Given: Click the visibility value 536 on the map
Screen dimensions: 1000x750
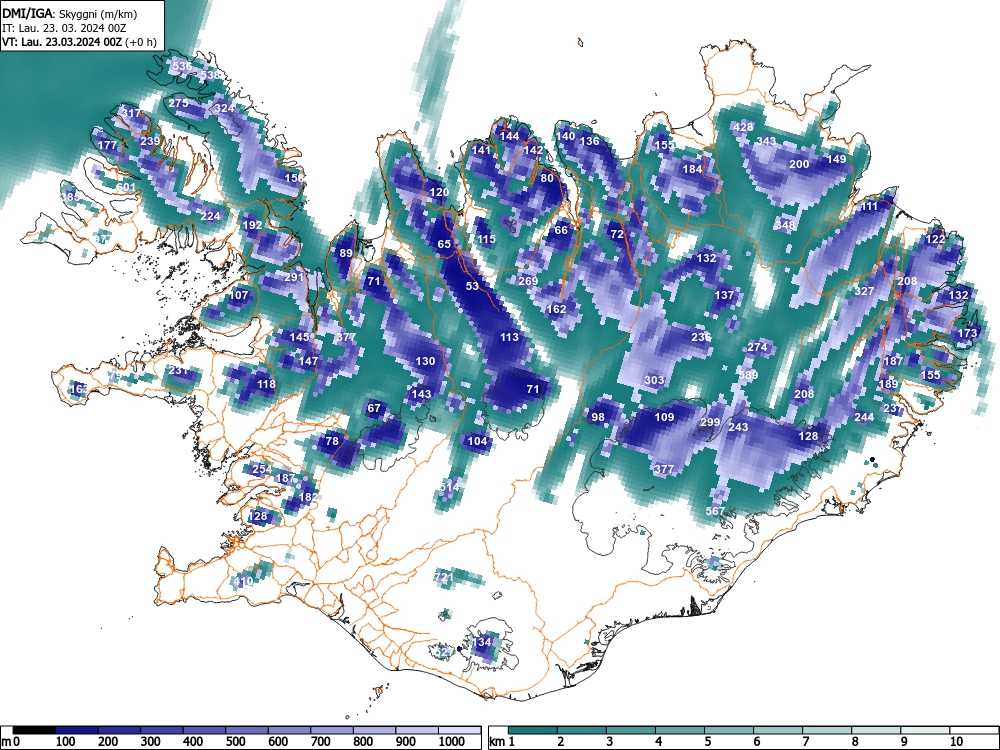Looking at the screenshot, I should click(x=182, y=66).
